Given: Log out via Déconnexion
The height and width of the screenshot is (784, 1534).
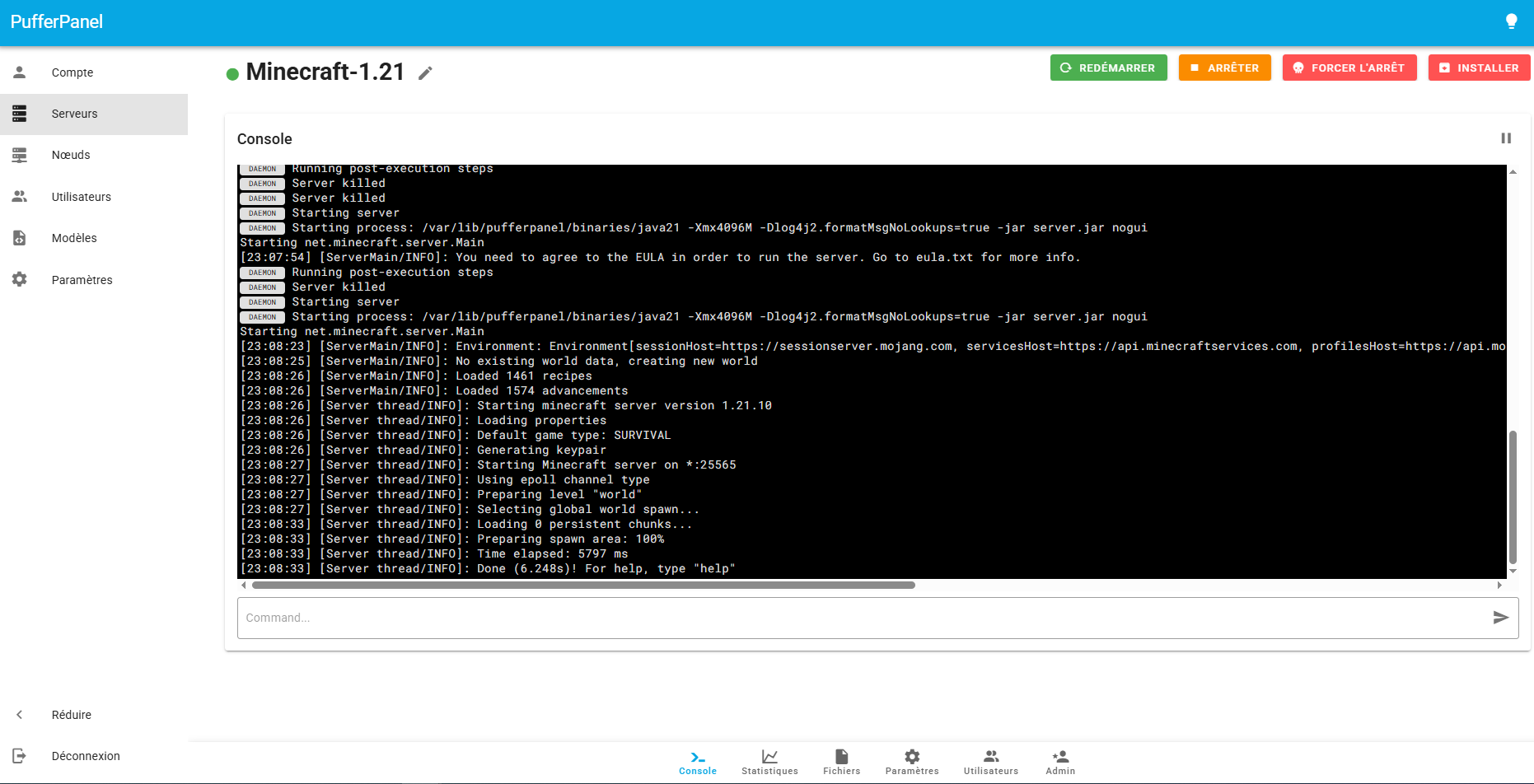Looking at the screenshot, I should (x=86, y=756).
